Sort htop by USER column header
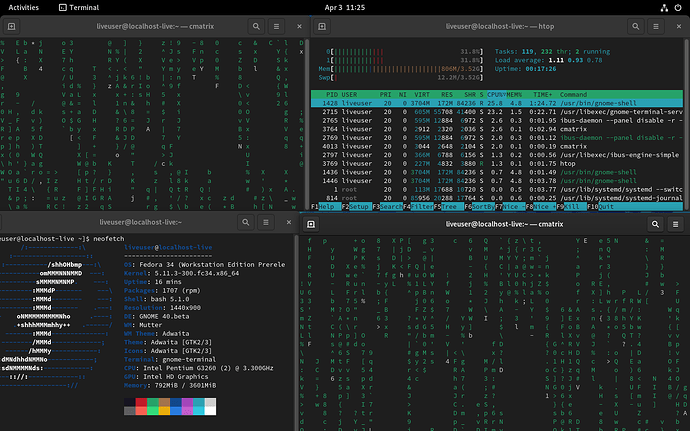The height and width of the screenshot is (431, 690). click(x=349, y=95)
